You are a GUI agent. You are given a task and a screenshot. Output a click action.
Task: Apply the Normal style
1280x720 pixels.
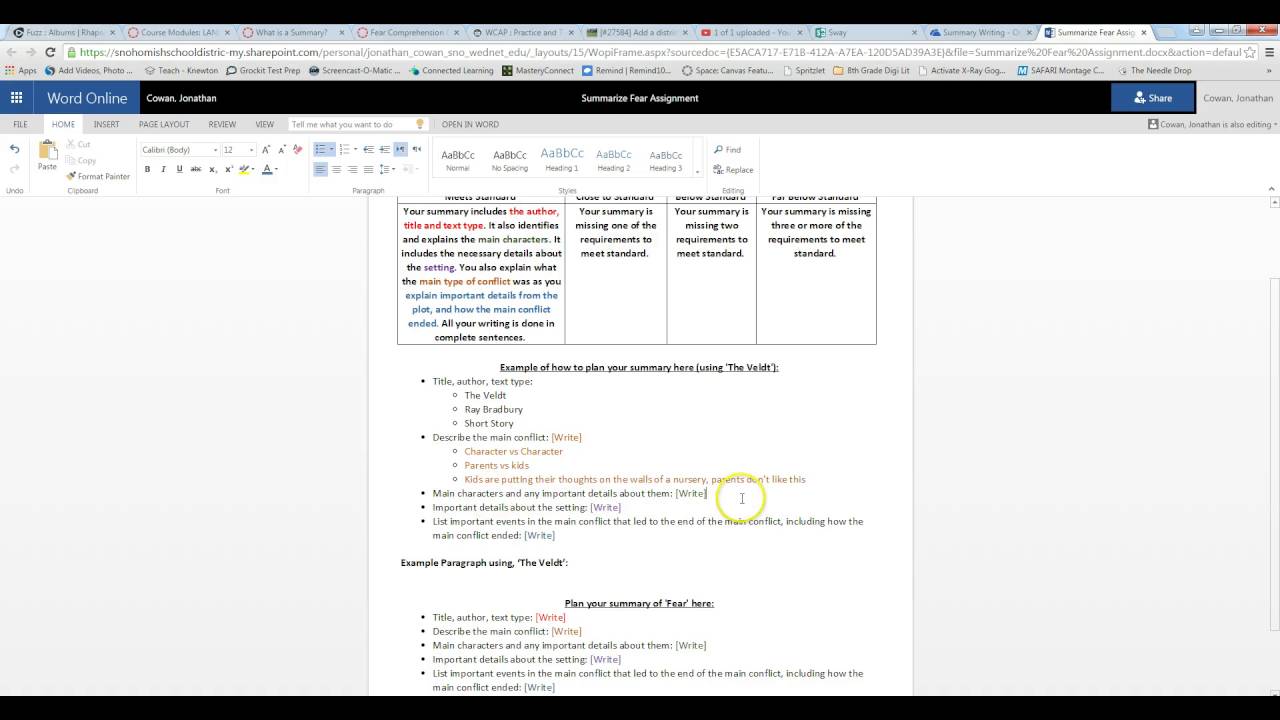point(458,159)
